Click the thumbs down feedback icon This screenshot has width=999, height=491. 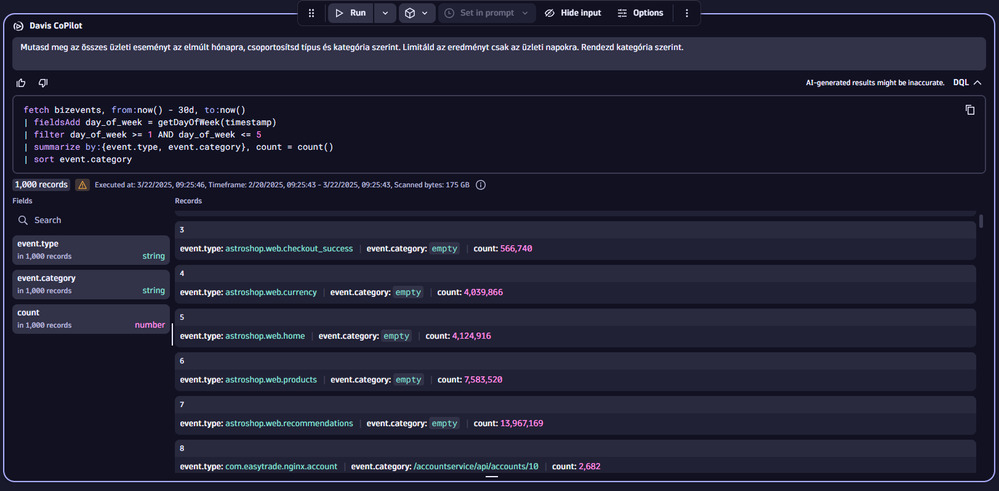pyautogui.click(x=43, y=83)
